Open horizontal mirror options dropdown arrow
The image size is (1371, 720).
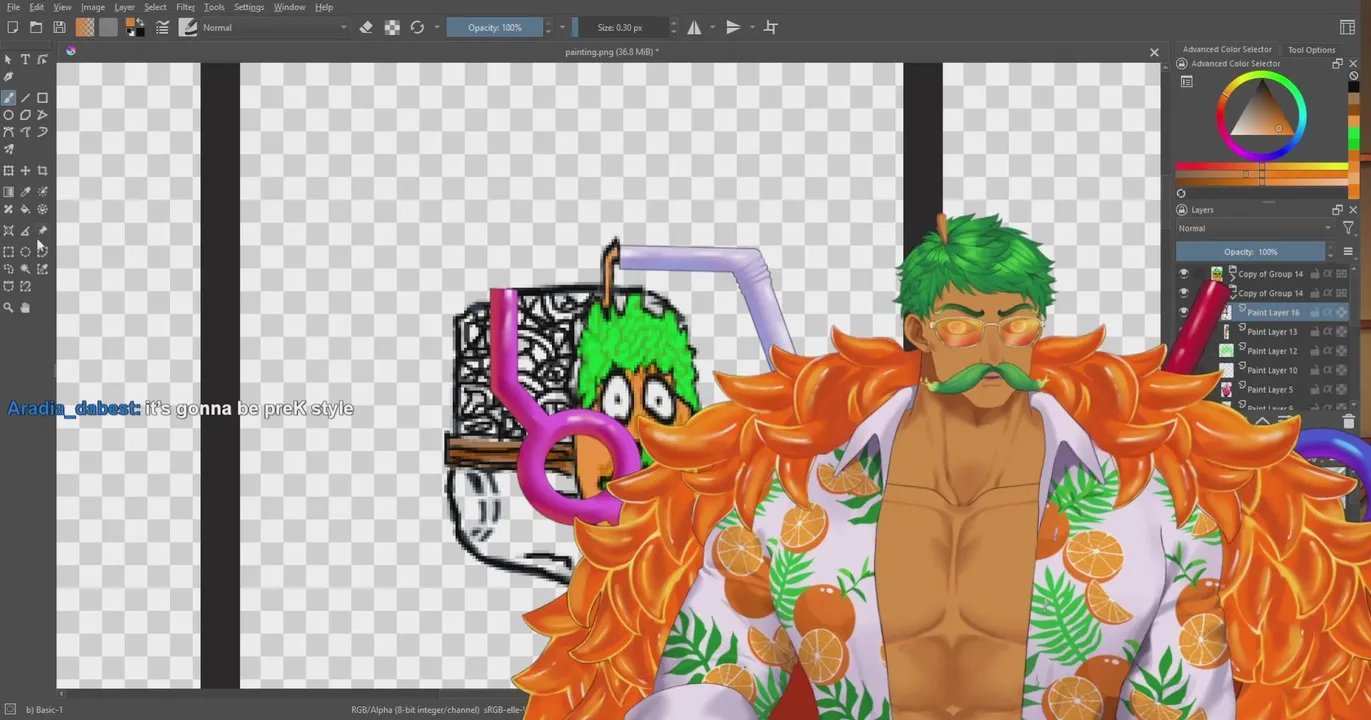(712, 28)
